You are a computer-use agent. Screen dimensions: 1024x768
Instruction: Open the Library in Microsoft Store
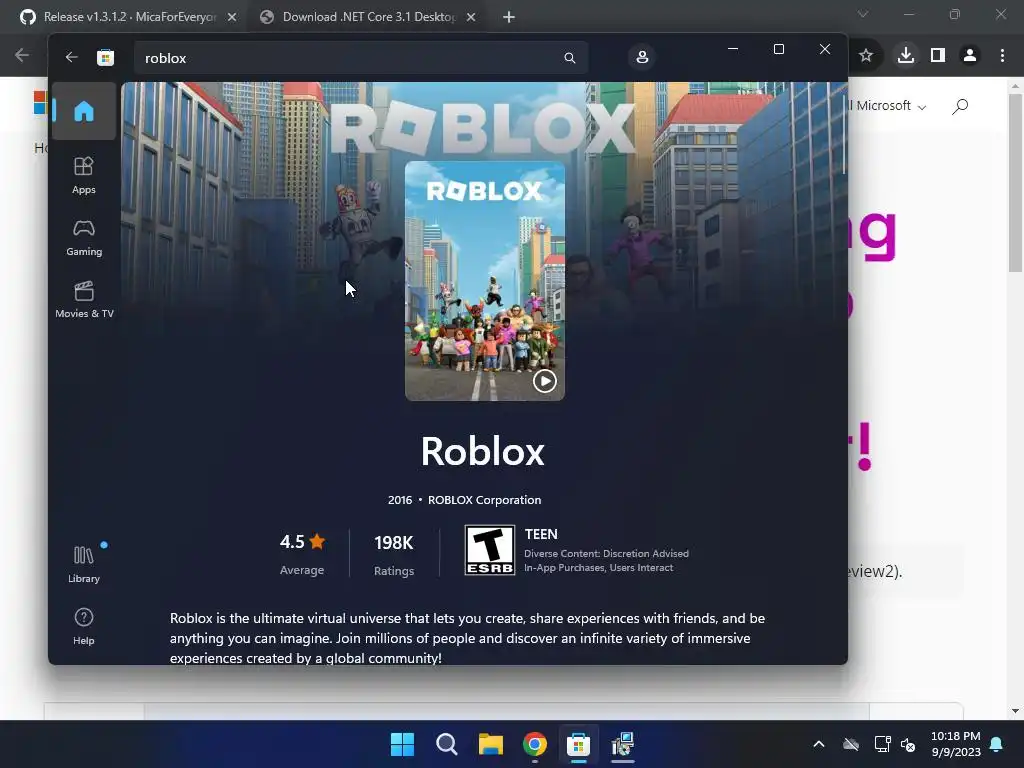point(84,564)
